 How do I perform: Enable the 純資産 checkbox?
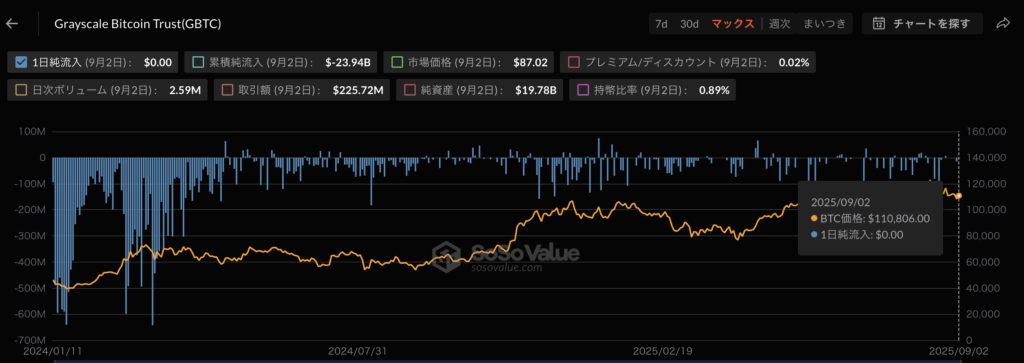(x=411, y=89)
